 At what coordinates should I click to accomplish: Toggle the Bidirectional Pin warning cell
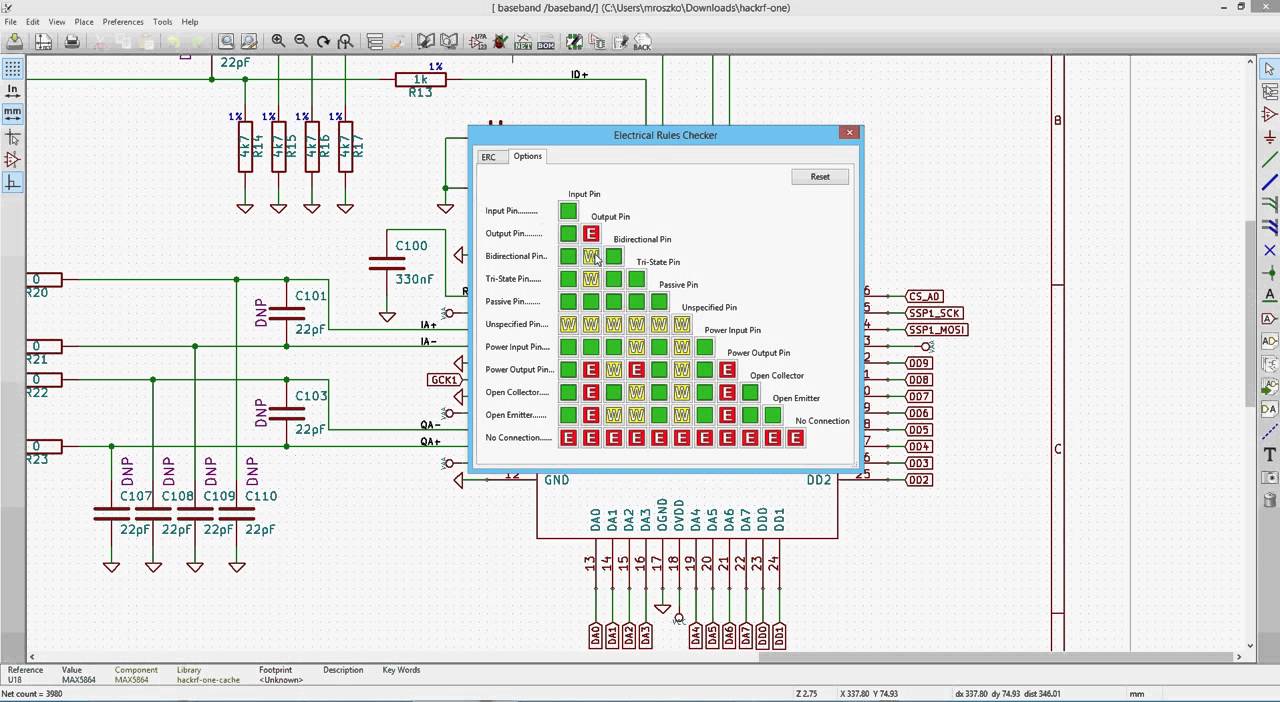(591, 256)
